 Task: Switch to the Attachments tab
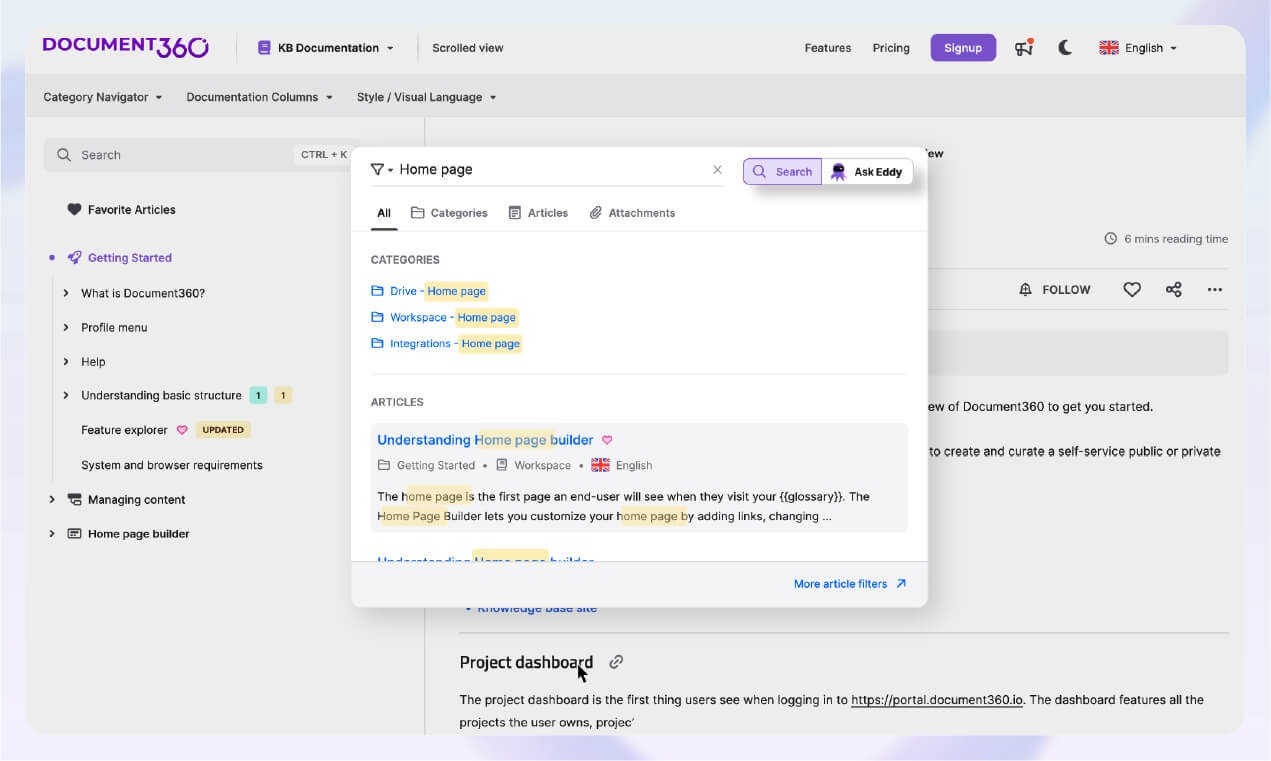(x=632, y=213)
